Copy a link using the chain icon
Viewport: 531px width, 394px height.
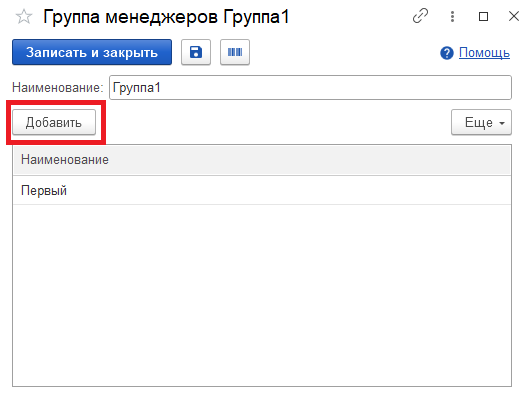click(420, 16)
